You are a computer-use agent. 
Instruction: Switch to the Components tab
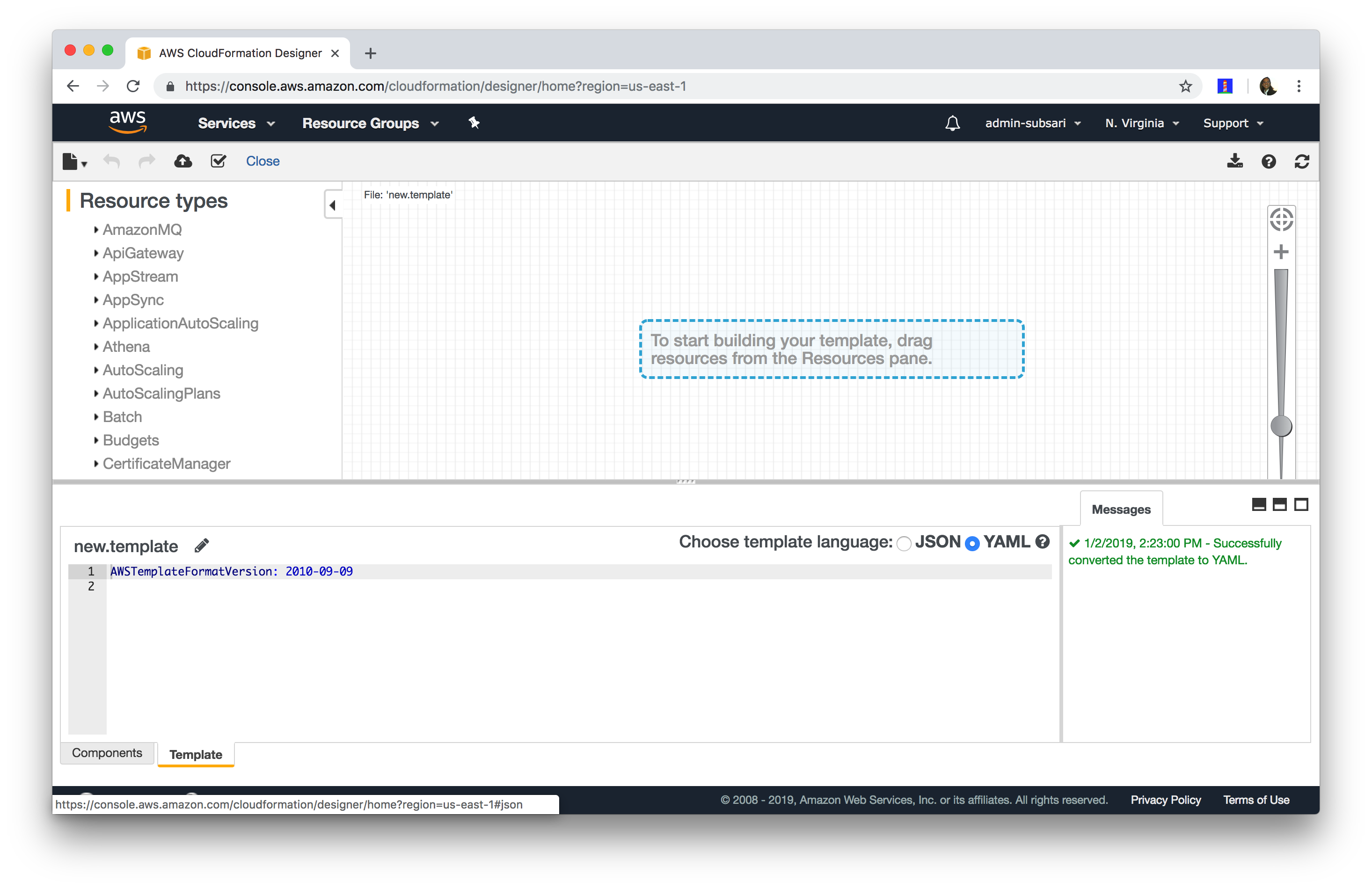[107, 753]
